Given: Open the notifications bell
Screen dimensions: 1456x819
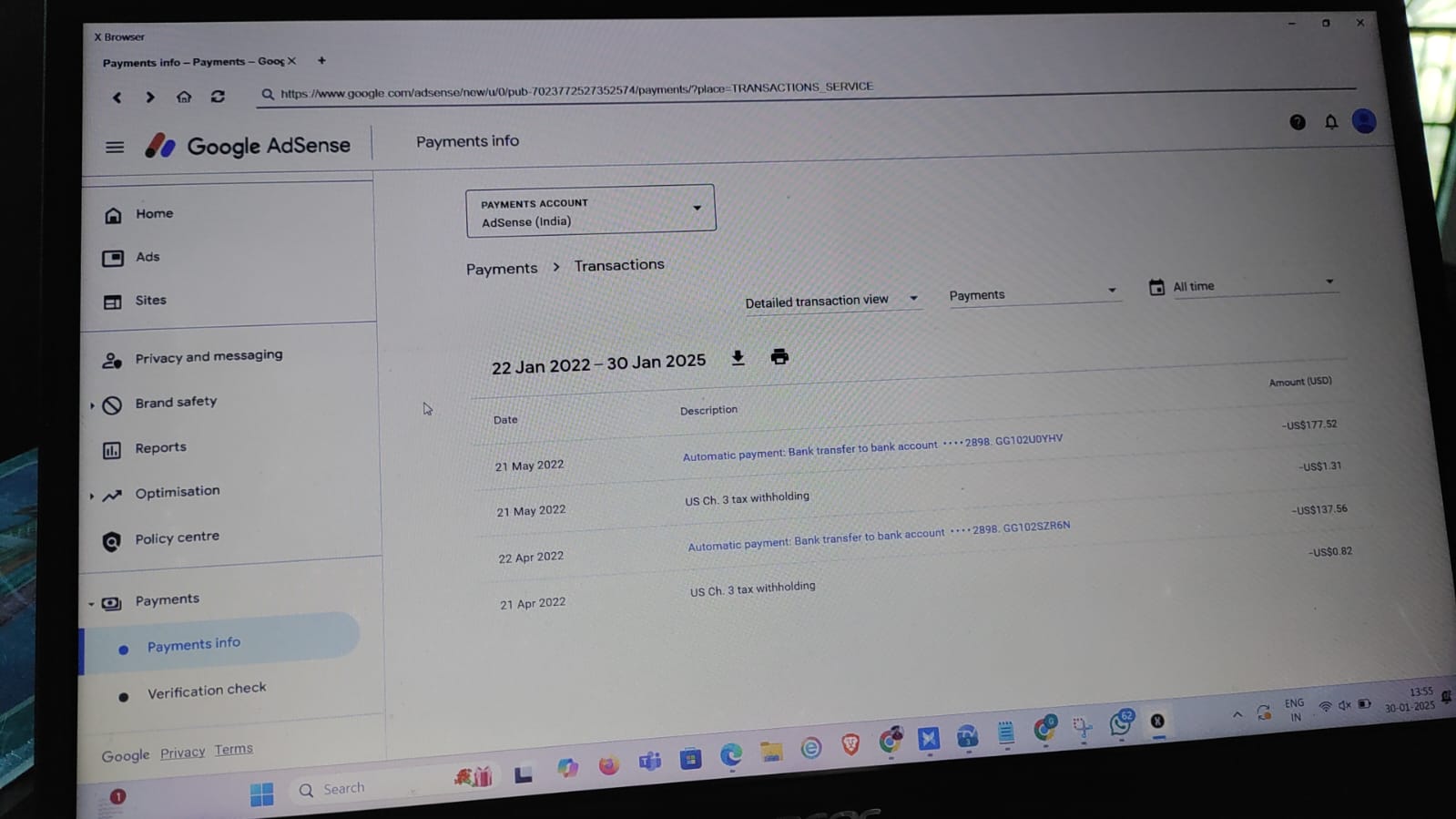Looking at the screenshot, I should (1331, 122).
